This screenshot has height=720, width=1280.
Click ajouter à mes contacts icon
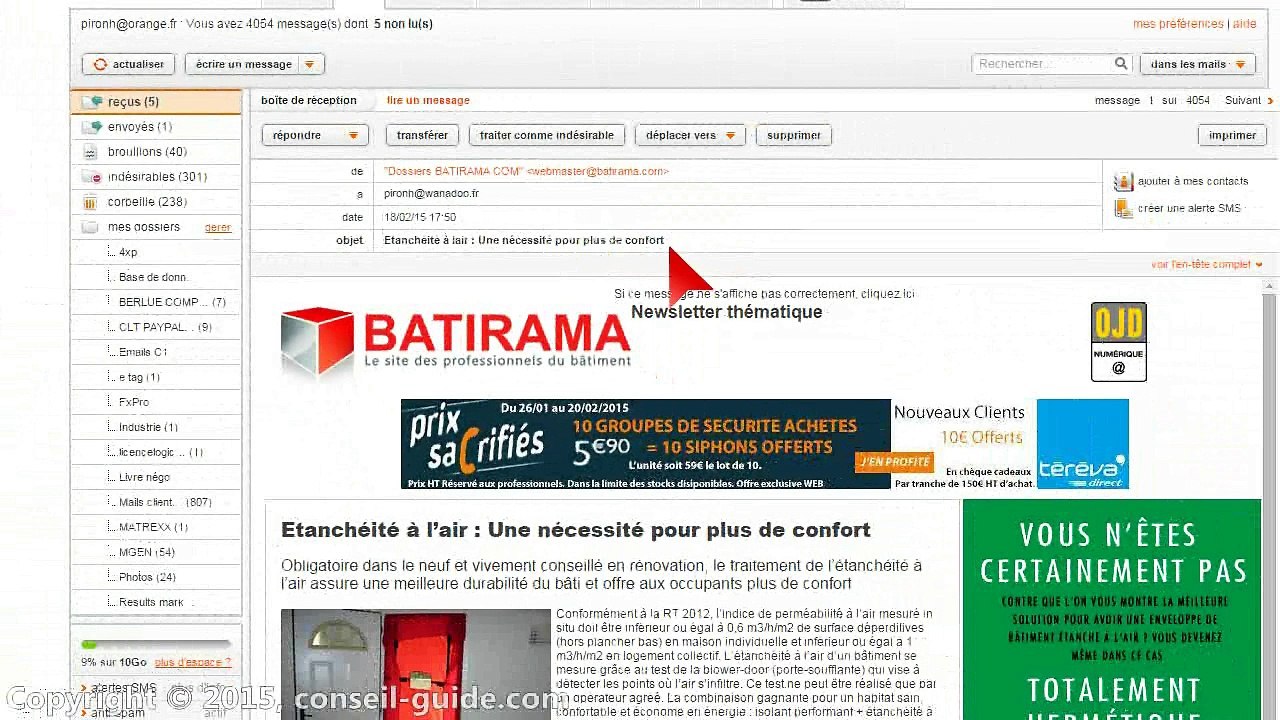click(1123, 181)
